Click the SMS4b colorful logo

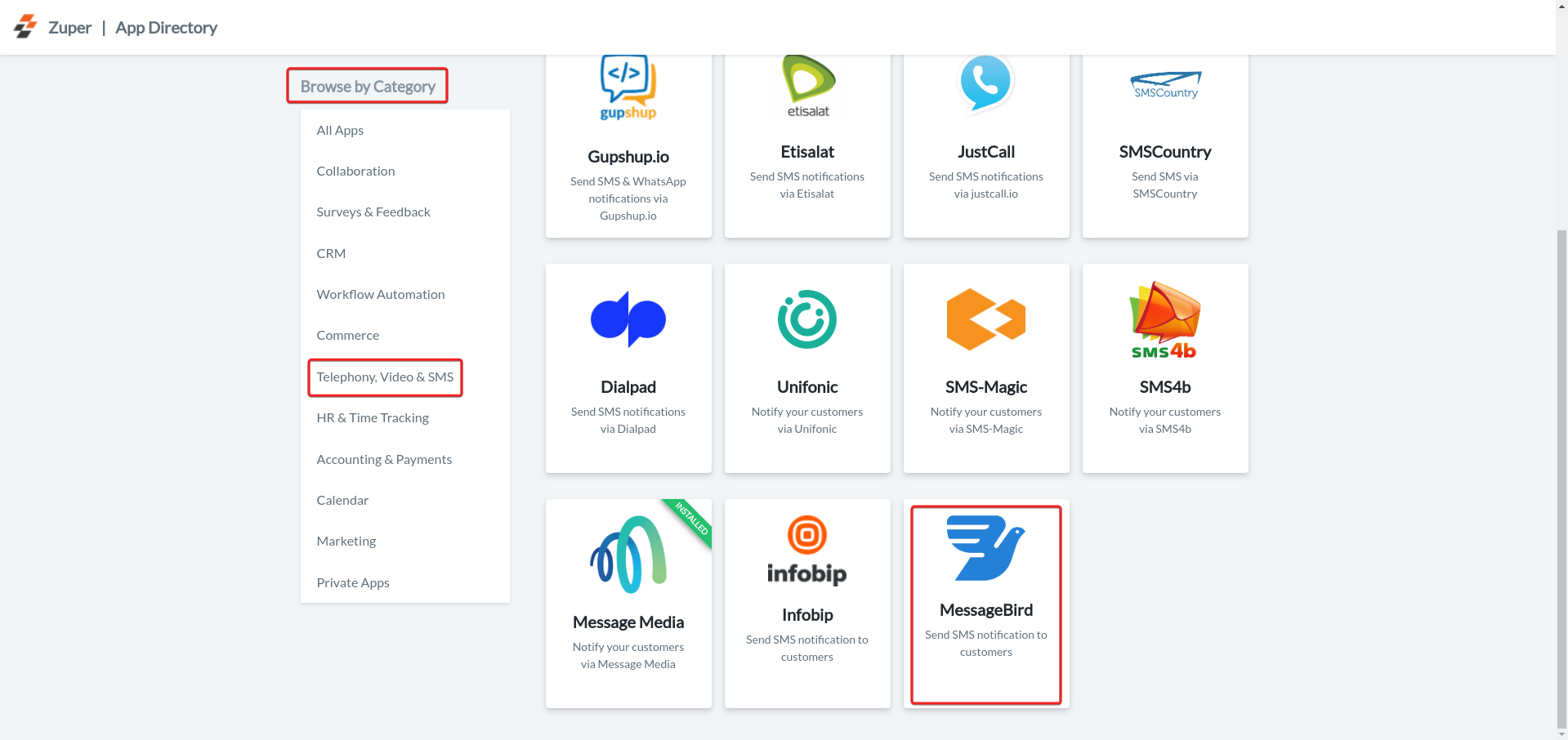pyautogui.click(x=1164, y=320)
